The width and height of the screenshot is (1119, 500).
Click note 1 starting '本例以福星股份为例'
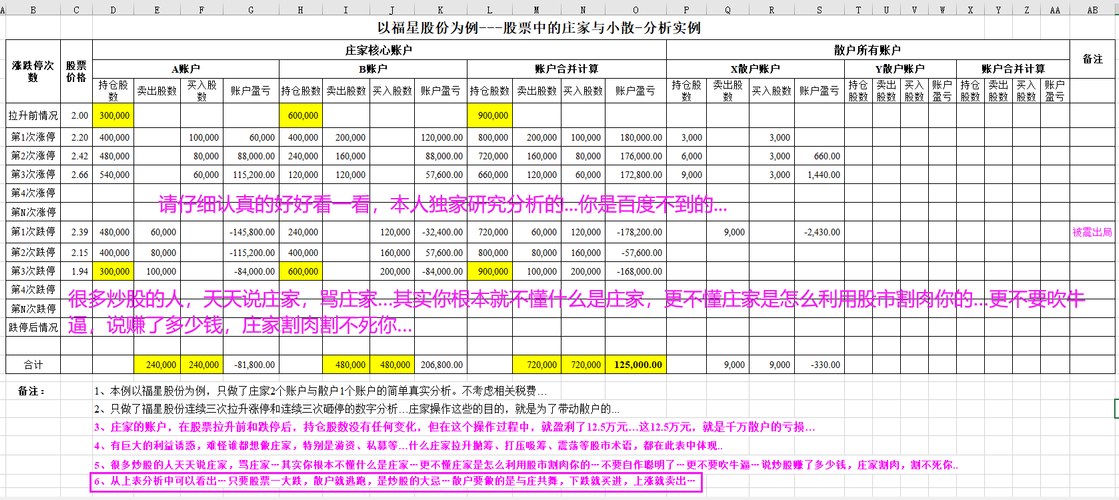320,392
